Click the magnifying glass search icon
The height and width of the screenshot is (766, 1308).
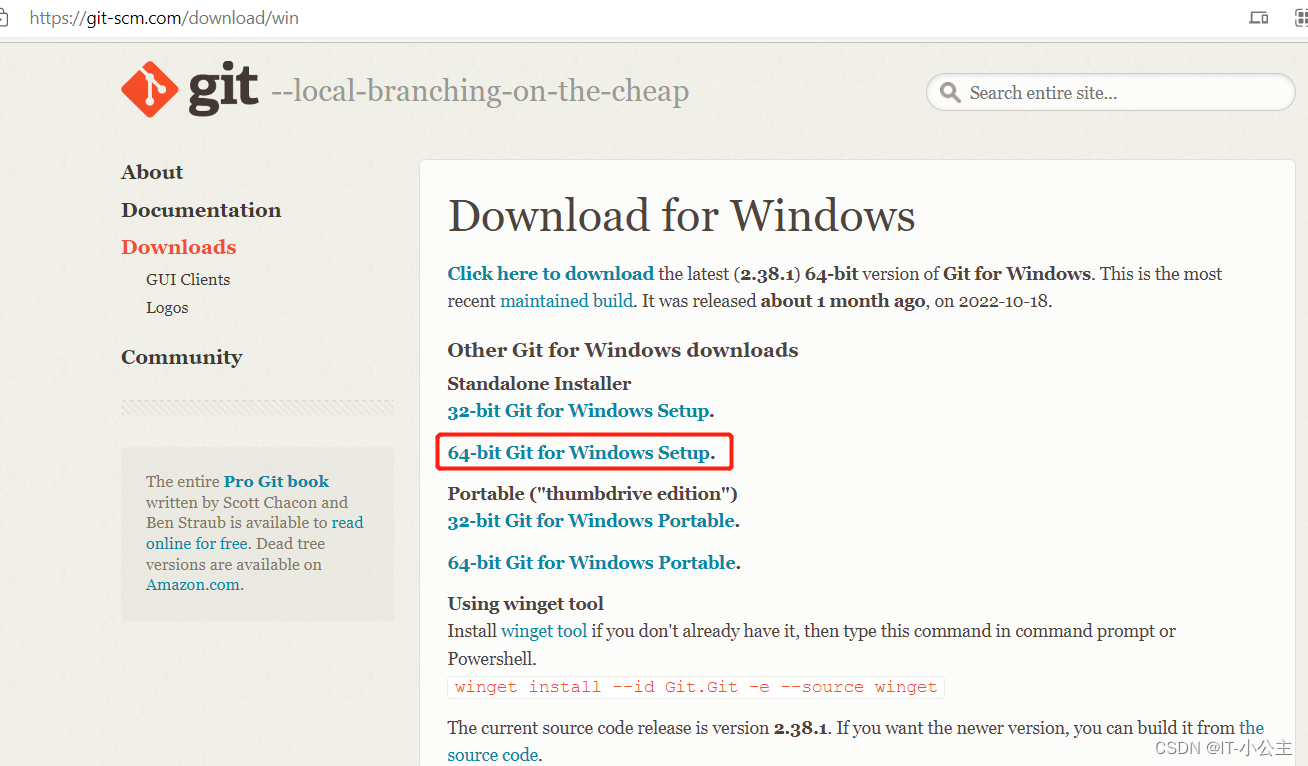[x=950, y=92]
